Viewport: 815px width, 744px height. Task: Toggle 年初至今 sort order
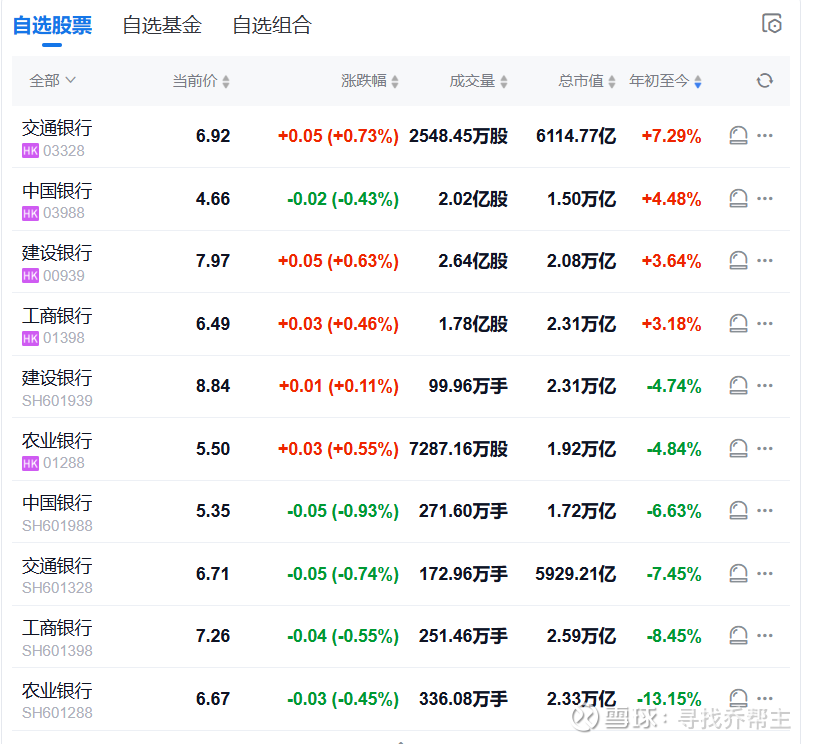coord(665,81)
